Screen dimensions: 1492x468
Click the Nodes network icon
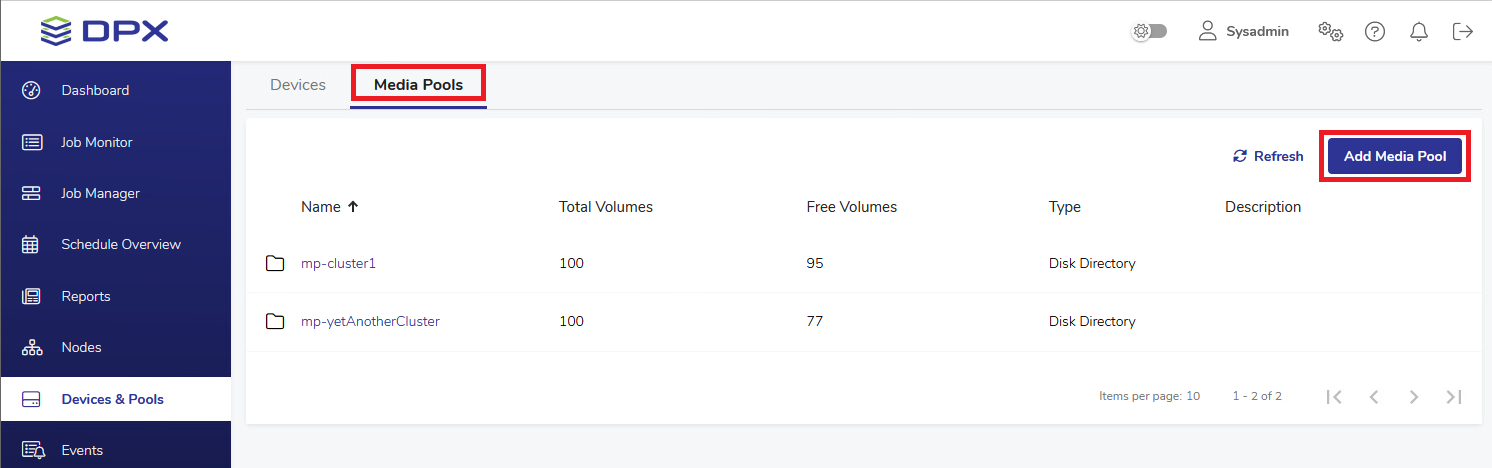pos(31,347)
